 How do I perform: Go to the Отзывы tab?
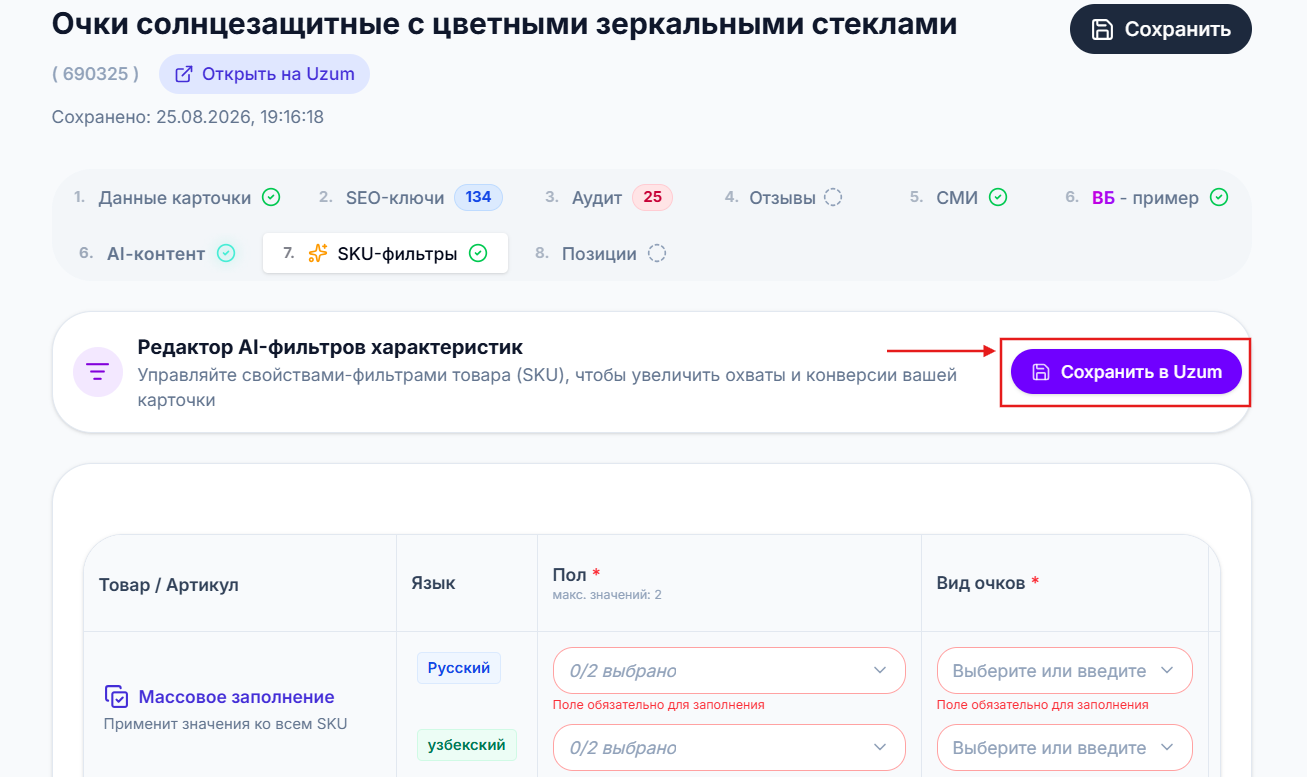[783, 198]
